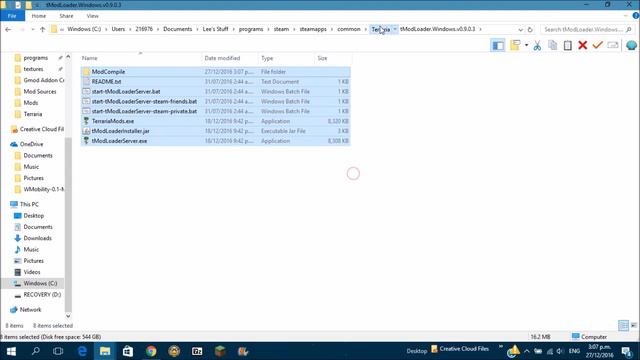Open the File menu tab
The width and height of the screenshot is (640, 360).
tap(12, 16)
